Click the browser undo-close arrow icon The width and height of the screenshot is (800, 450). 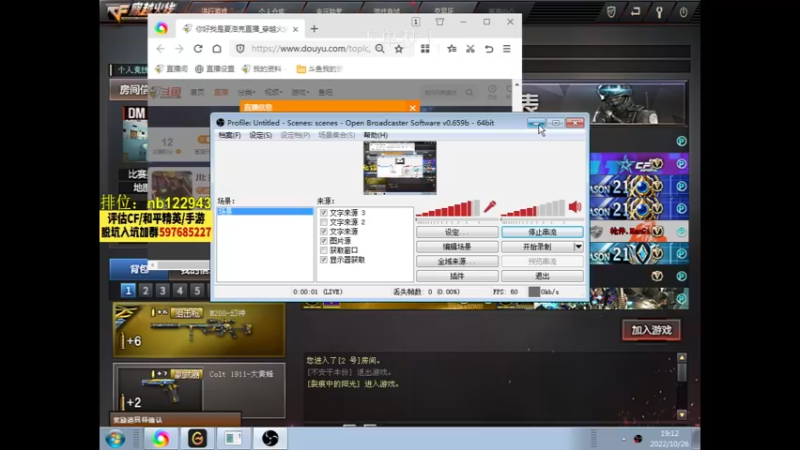coord(489,49)
